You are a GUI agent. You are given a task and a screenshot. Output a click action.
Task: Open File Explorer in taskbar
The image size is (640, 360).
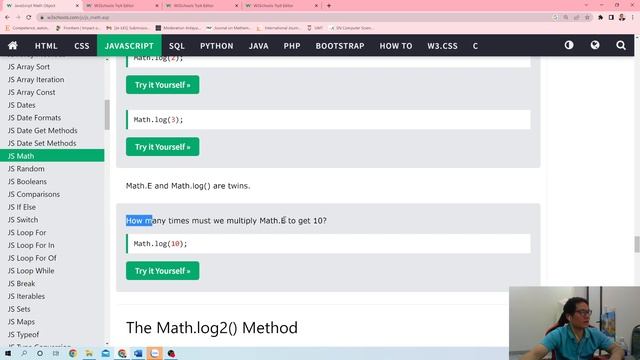[89, 353]
